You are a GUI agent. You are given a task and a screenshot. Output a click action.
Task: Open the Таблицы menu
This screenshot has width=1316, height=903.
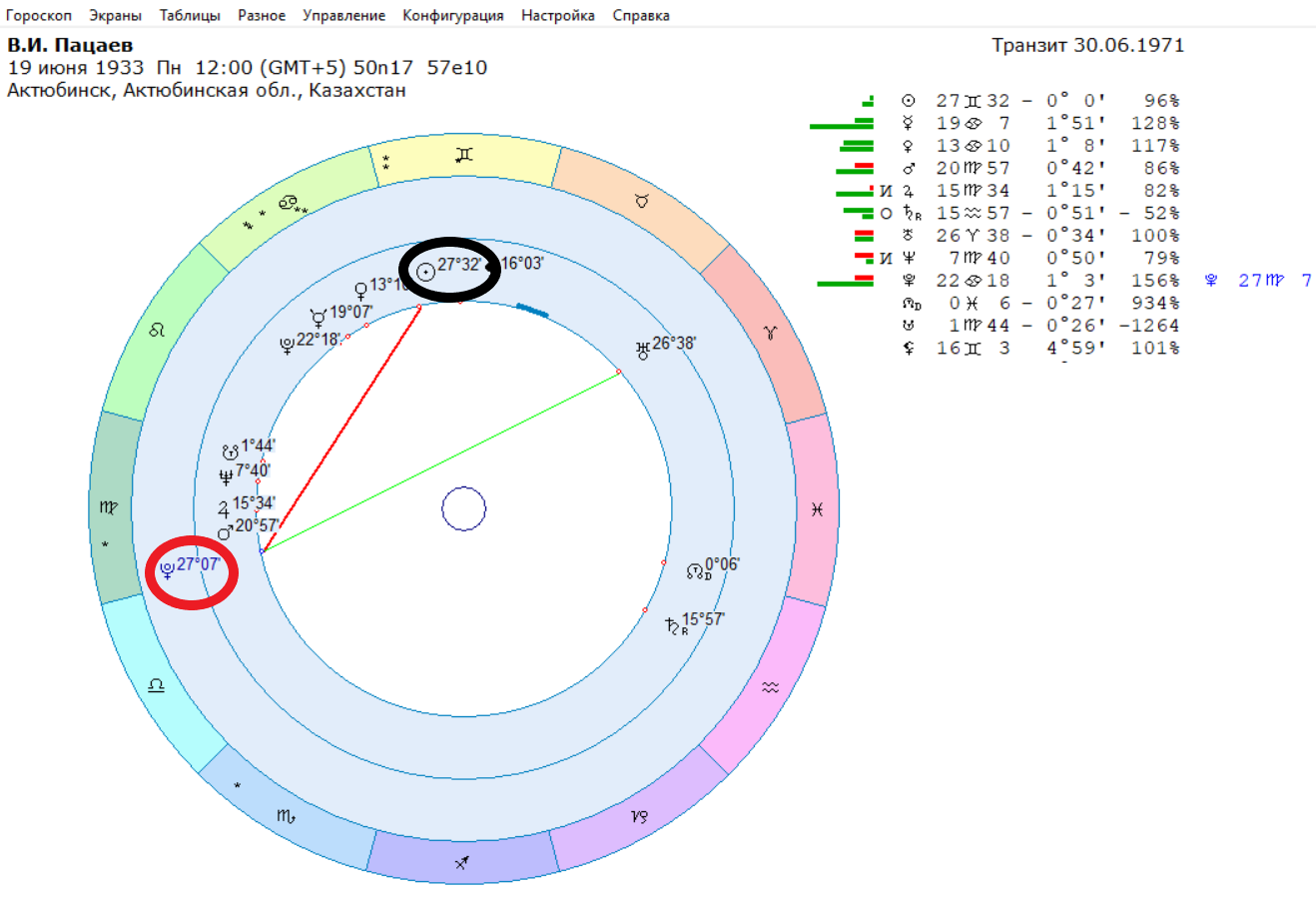[190, 15]
